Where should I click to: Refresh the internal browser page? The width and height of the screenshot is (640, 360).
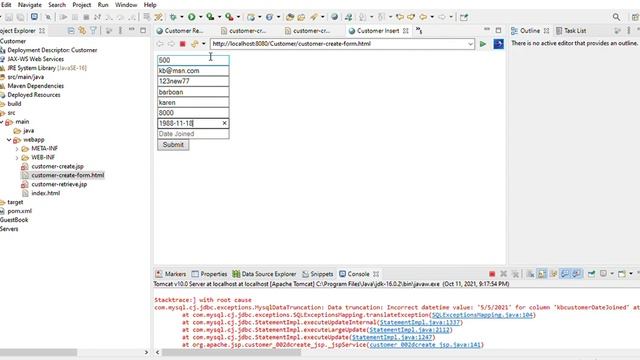coord(194,44)
